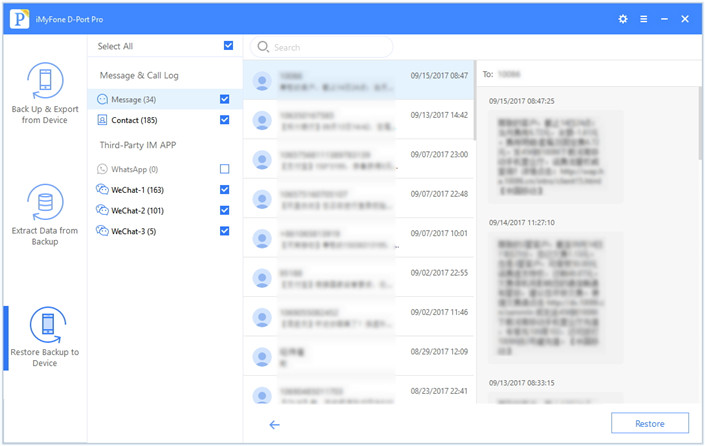Screen dimensions: 705x446
Task: Click avatar of 09/07/2017 10:01 conversation
Action: pyautogui.click(x=262, y=239)
